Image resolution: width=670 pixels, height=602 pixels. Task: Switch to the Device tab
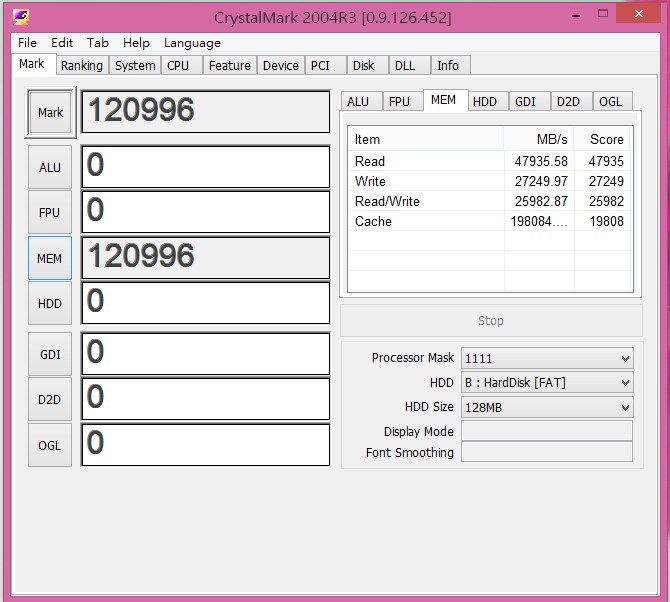pyautogui.click(x=281, y=65)
